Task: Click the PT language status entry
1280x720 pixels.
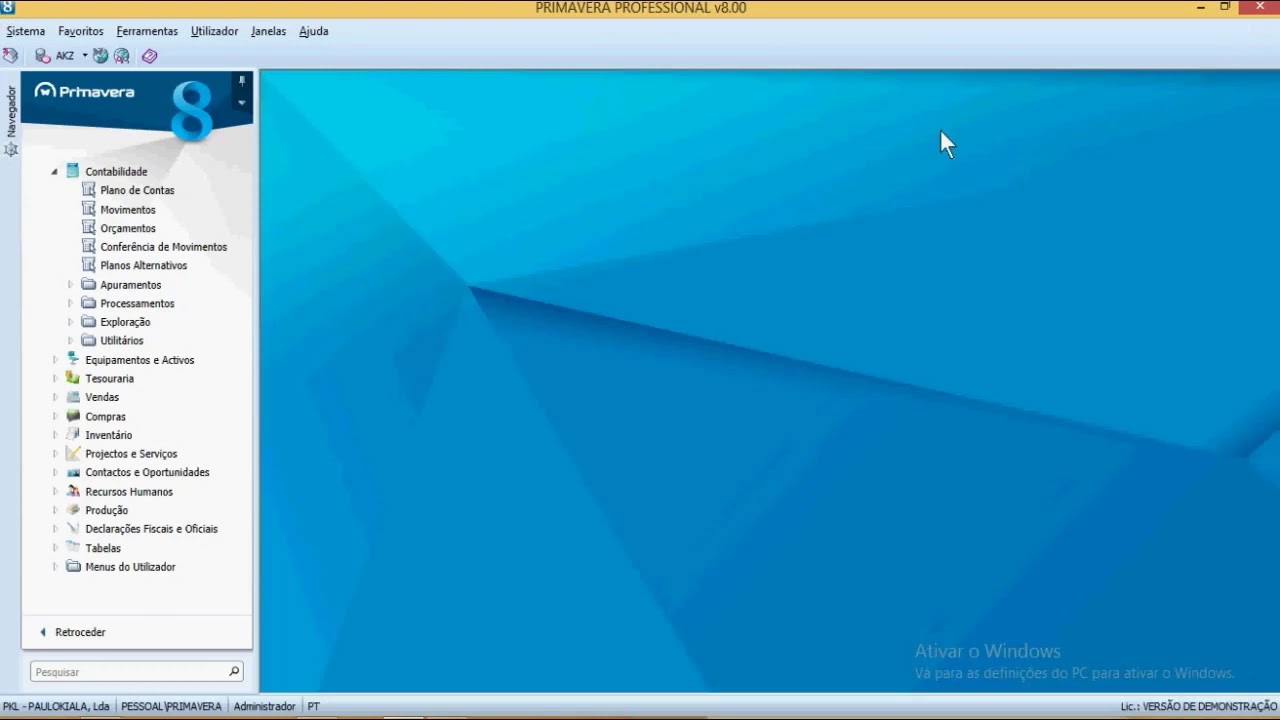Action: (313, 706)
